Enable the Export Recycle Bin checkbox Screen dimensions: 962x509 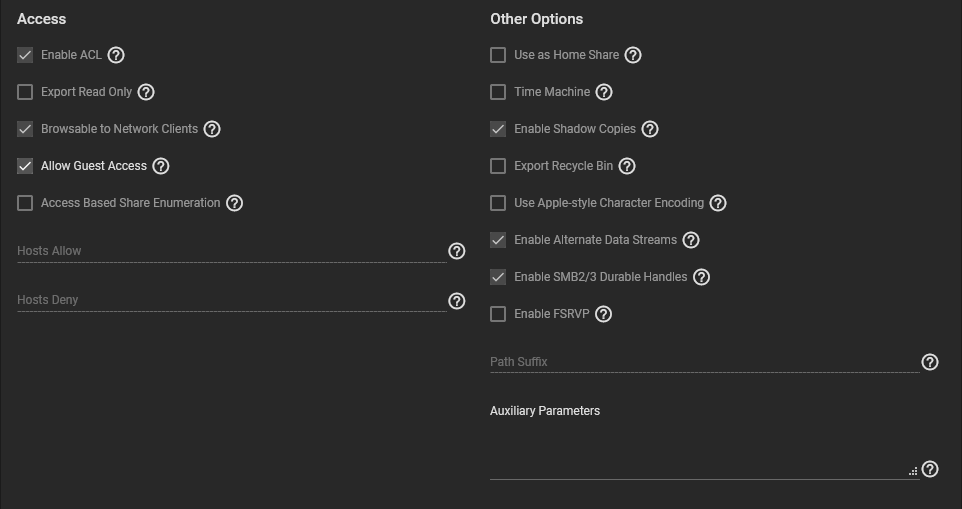[x=498, y=166]
